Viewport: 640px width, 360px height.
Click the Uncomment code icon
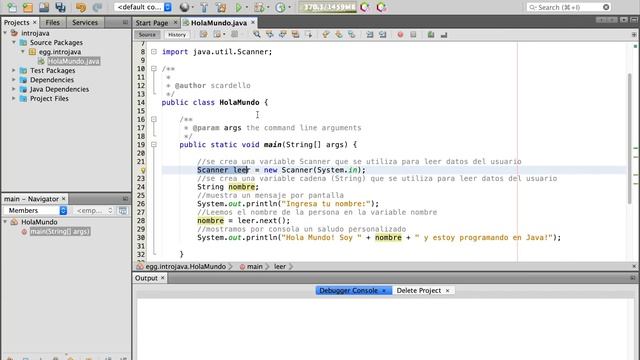444,35
